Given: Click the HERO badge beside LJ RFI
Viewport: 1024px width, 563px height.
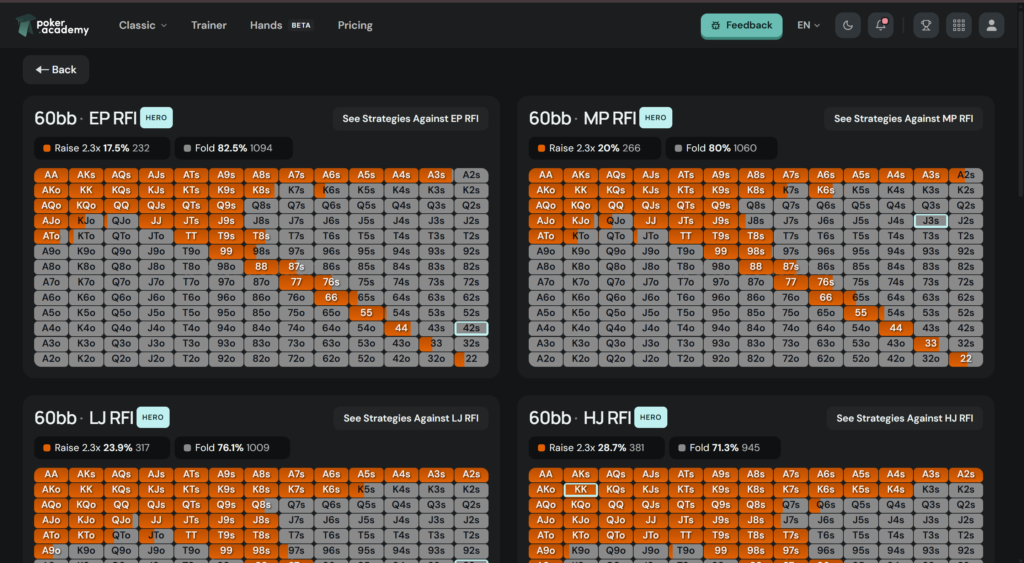Looking at the screenshot, I should coord(153,417).
